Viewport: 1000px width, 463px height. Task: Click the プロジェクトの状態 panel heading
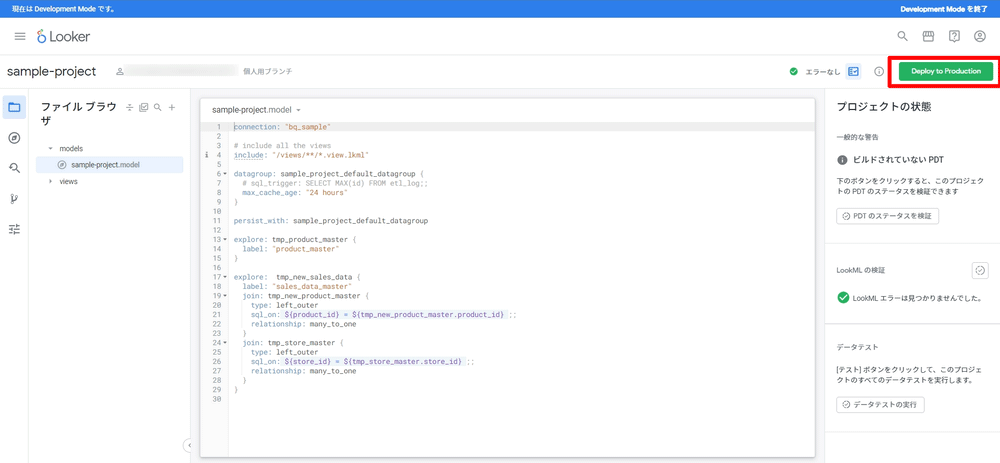[885, 107]
